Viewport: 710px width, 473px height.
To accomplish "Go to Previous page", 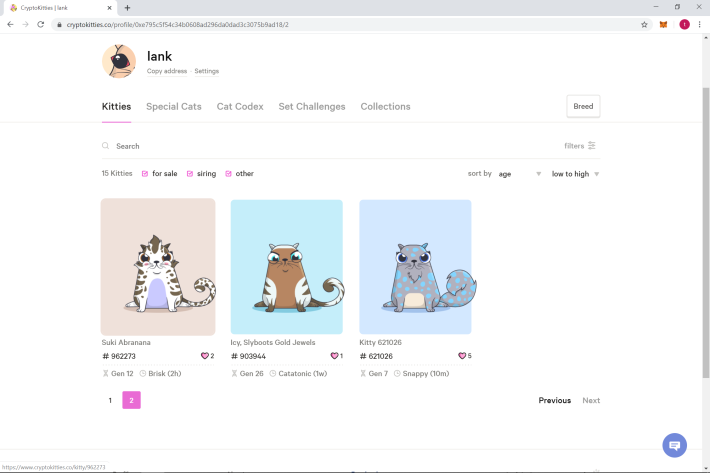I will point(555,400).
